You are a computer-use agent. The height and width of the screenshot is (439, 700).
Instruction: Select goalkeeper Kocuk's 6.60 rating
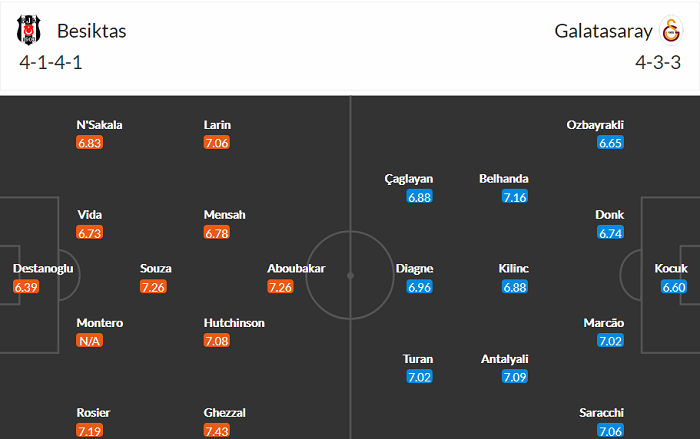pos(674,287)
